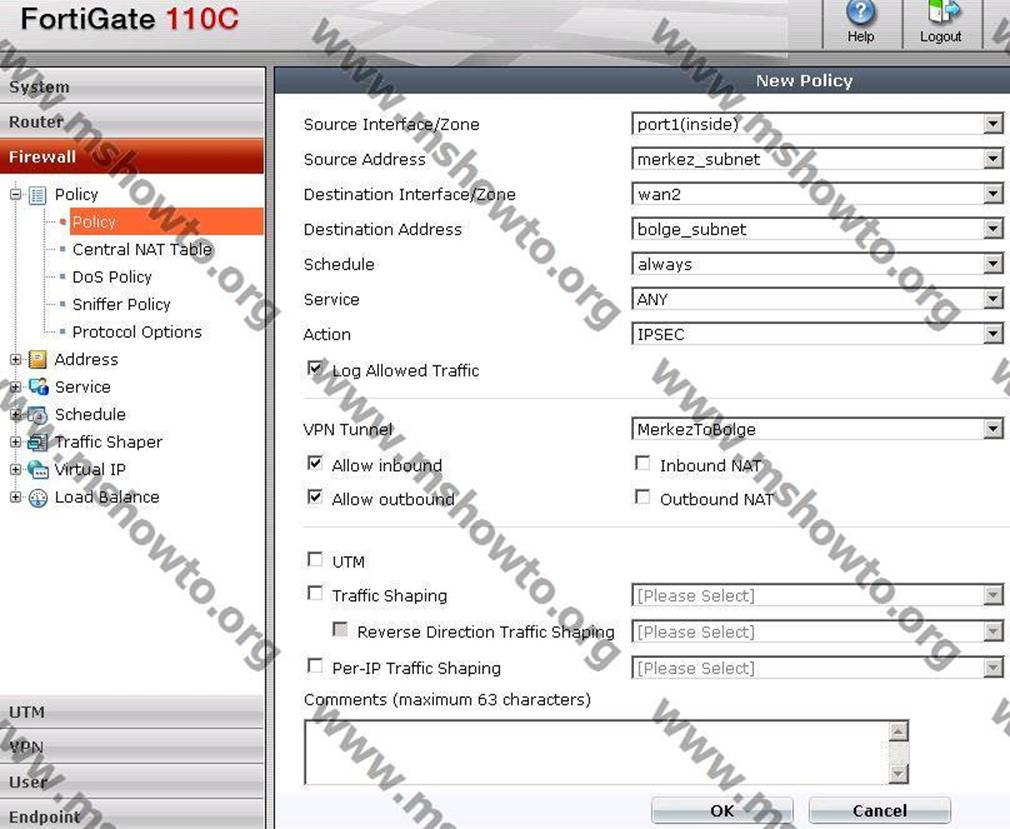Click the Cancel button

[x=879, y=810]
